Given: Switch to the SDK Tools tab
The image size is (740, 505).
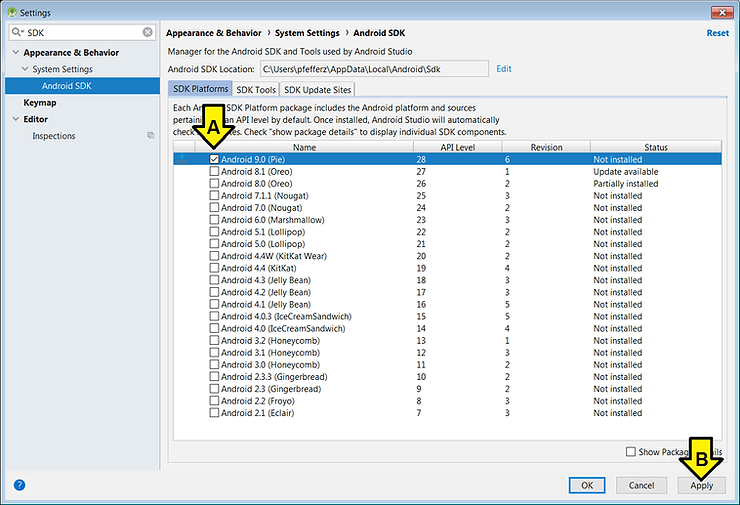Looking at the screenshot, I should pos(255,90).
